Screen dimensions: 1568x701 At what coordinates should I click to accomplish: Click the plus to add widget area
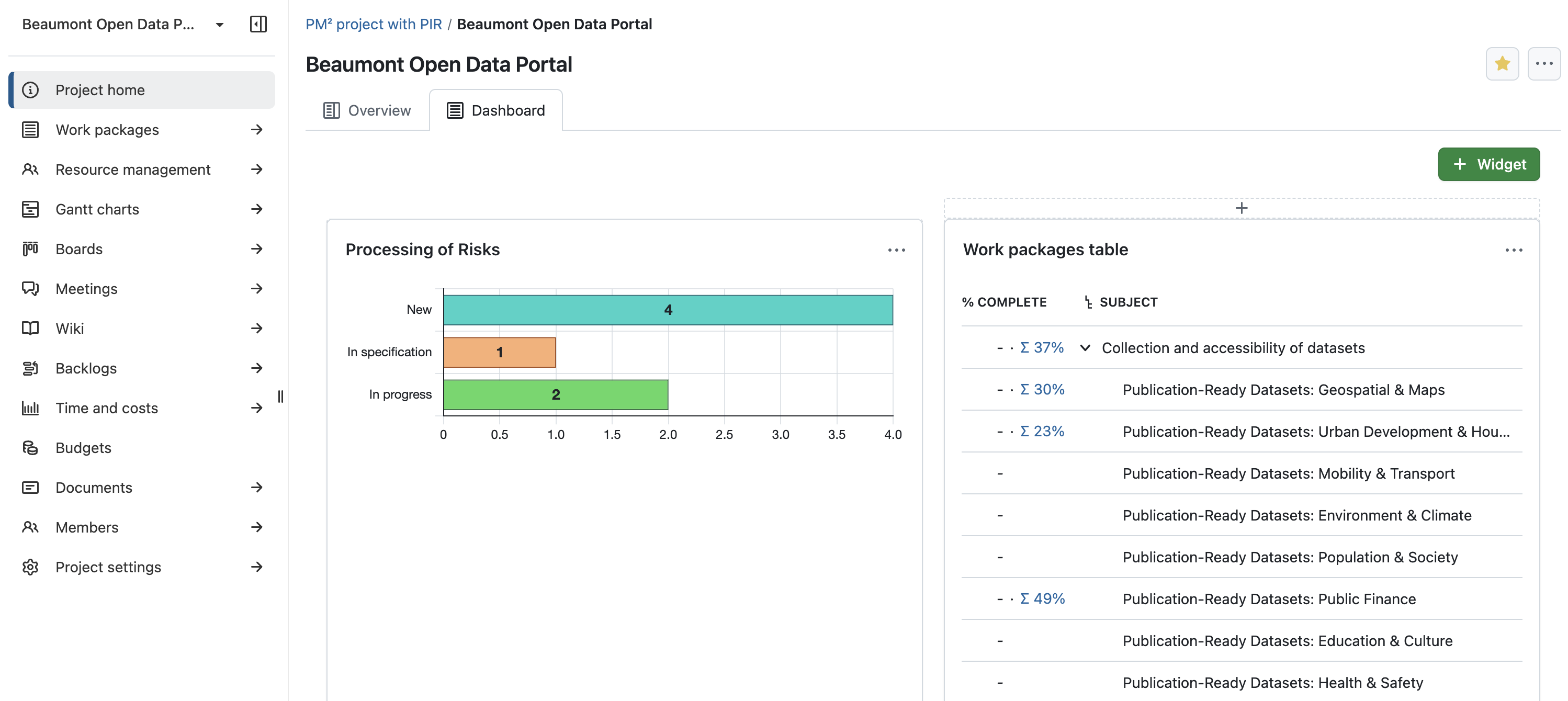tap(1241, 208)
